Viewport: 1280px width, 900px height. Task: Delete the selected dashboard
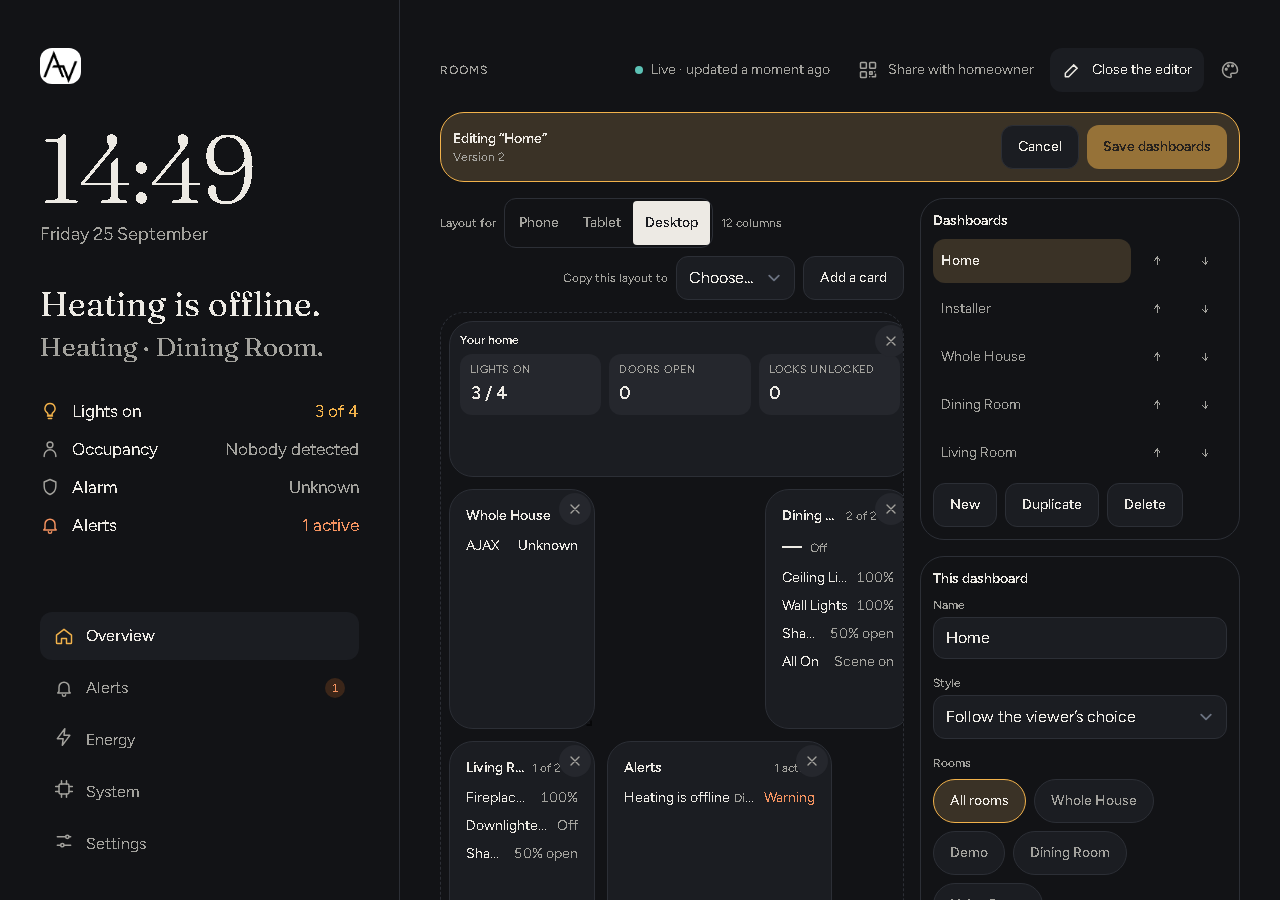[x=1145, y=505]
